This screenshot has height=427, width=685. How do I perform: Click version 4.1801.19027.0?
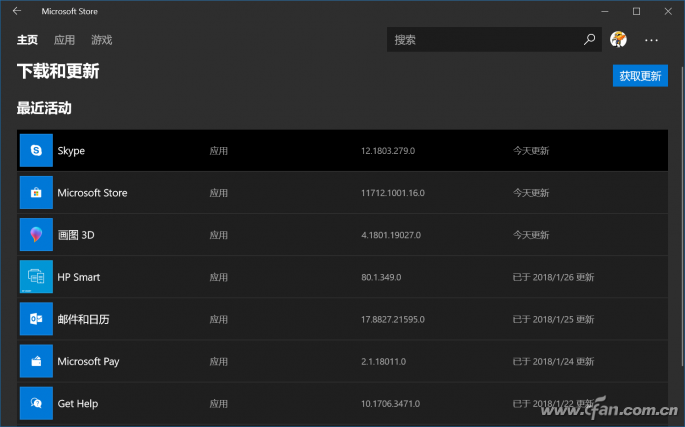tap(391, 235)
